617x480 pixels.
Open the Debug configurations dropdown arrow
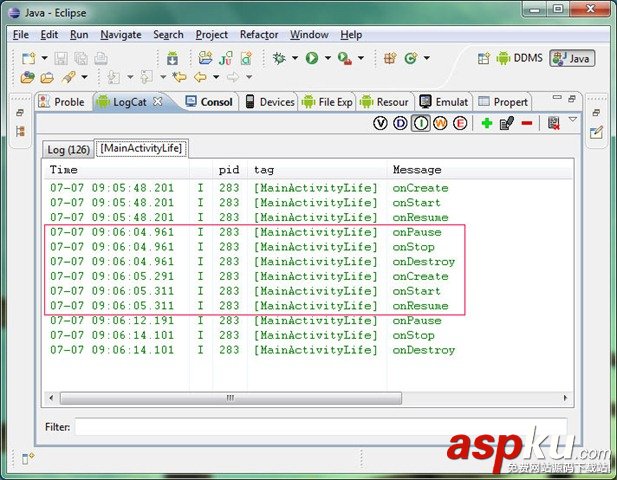click(295, 58)
